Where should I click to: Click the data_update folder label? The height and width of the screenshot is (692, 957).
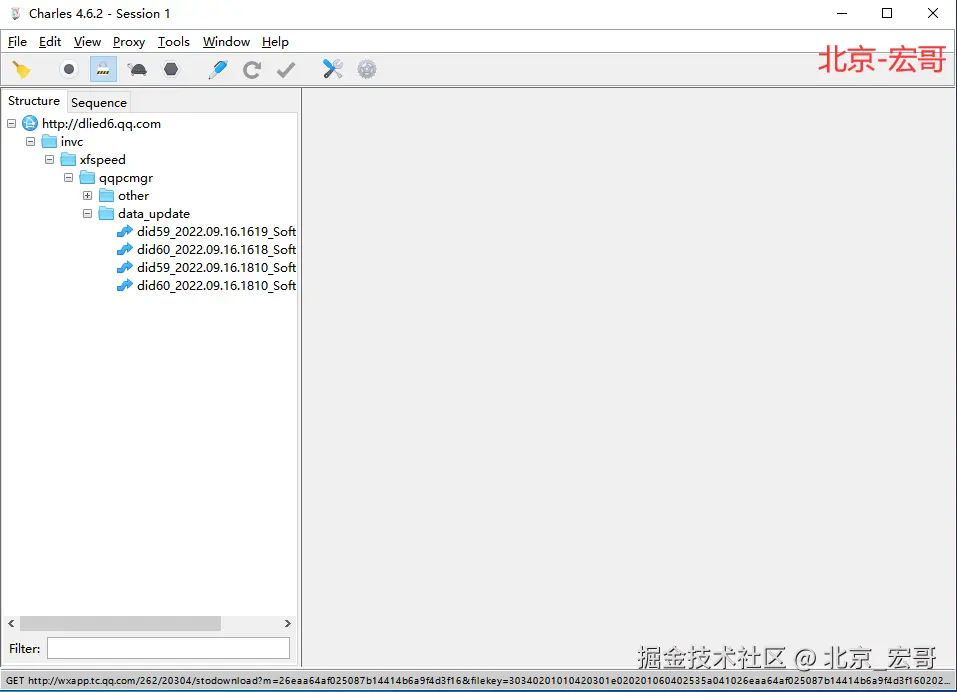(154, 214)
